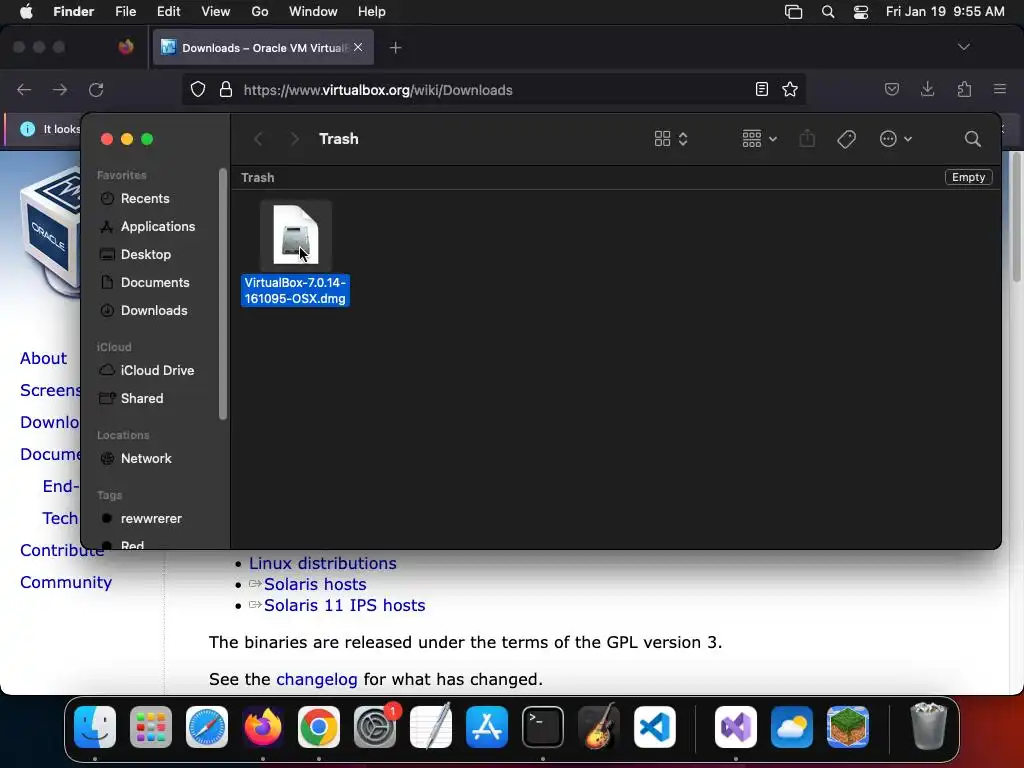Open the changelog link

point(317,679)
